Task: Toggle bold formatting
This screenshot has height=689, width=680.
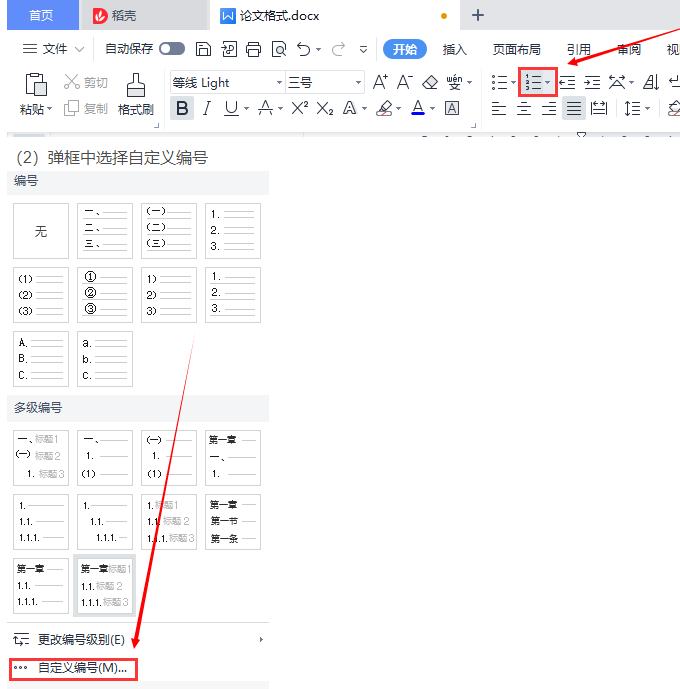Action: (182, 108)
